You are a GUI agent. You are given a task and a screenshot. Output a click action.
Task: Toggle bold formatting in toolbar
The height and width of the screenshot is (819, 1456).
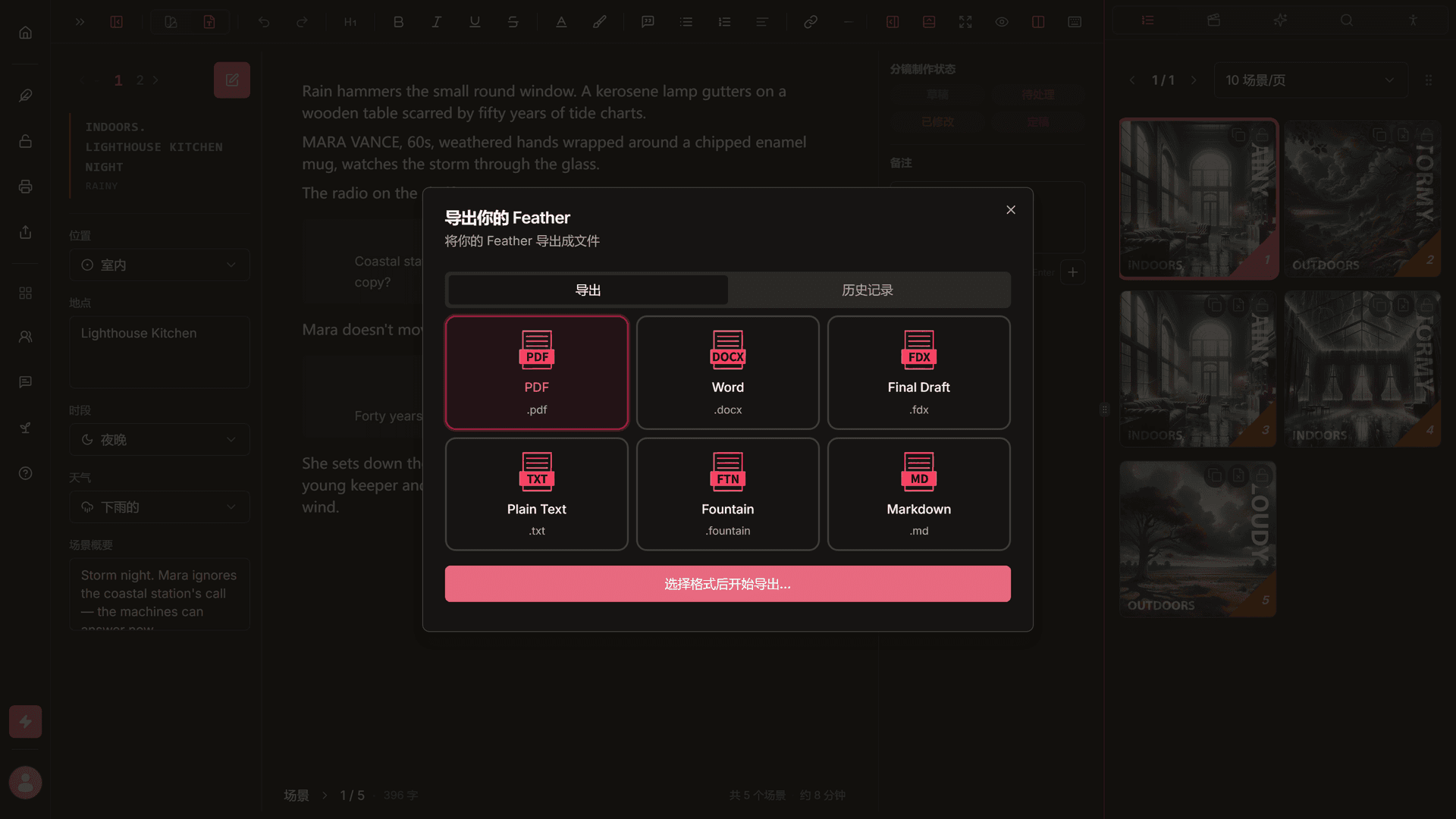(x=398, y=22)
